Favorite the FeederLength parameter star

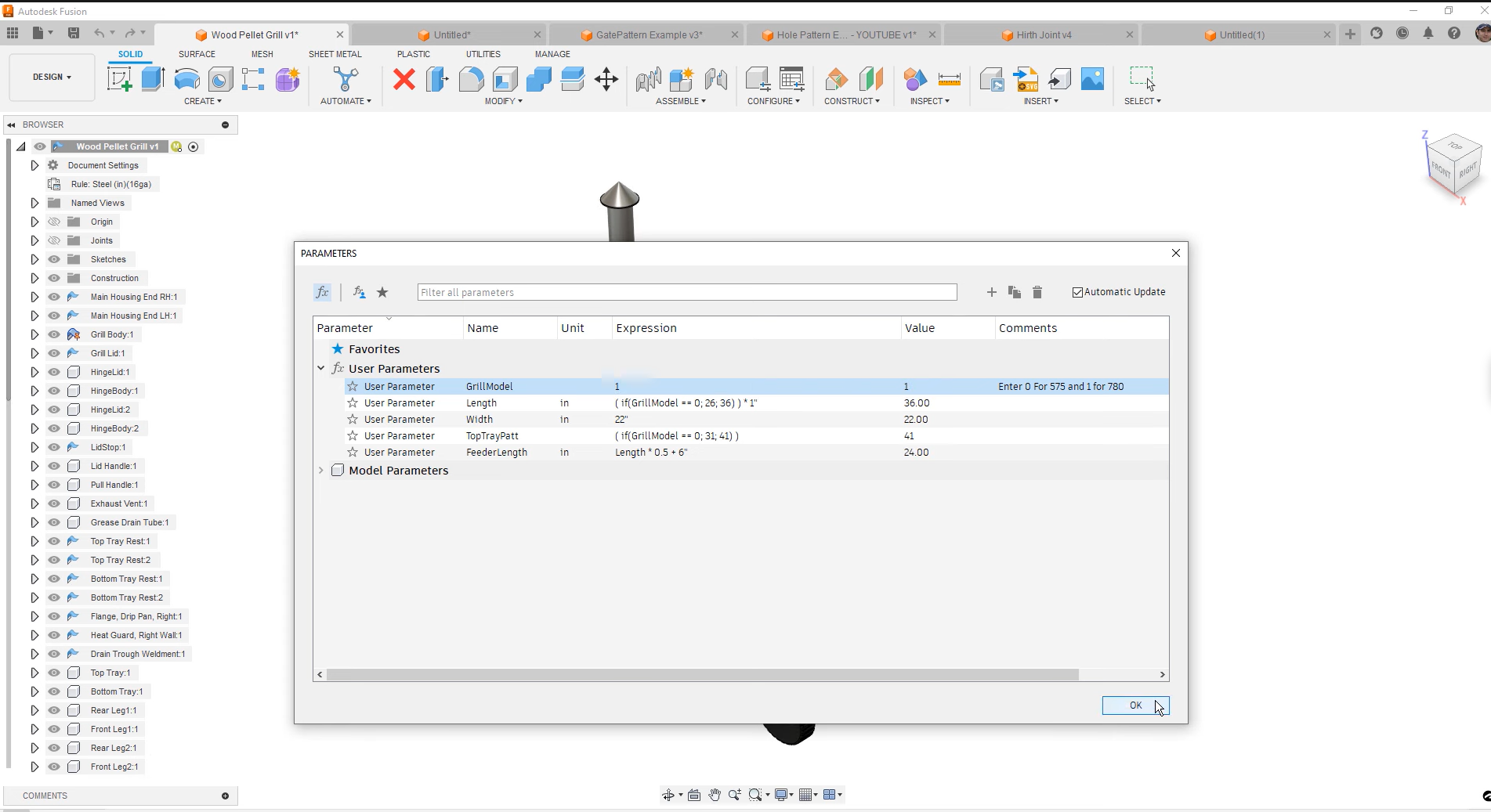tap(353, 453)
